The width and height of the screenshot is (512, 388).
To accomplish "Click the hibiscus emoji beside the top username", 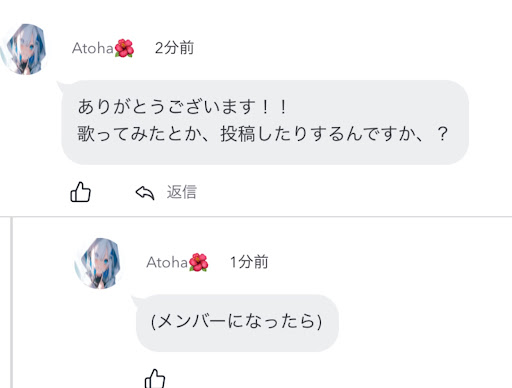I will coord(124,48).
